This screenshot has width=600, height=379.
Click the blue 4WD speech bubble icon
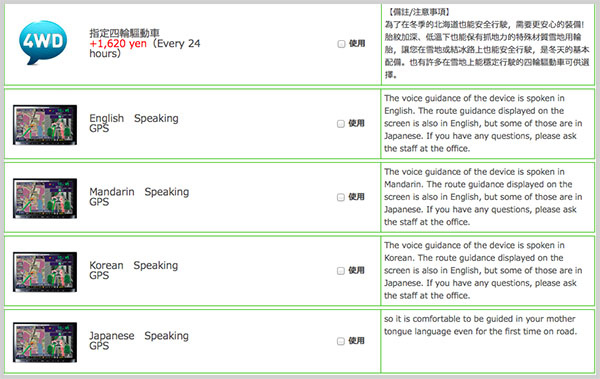point(43,42)
